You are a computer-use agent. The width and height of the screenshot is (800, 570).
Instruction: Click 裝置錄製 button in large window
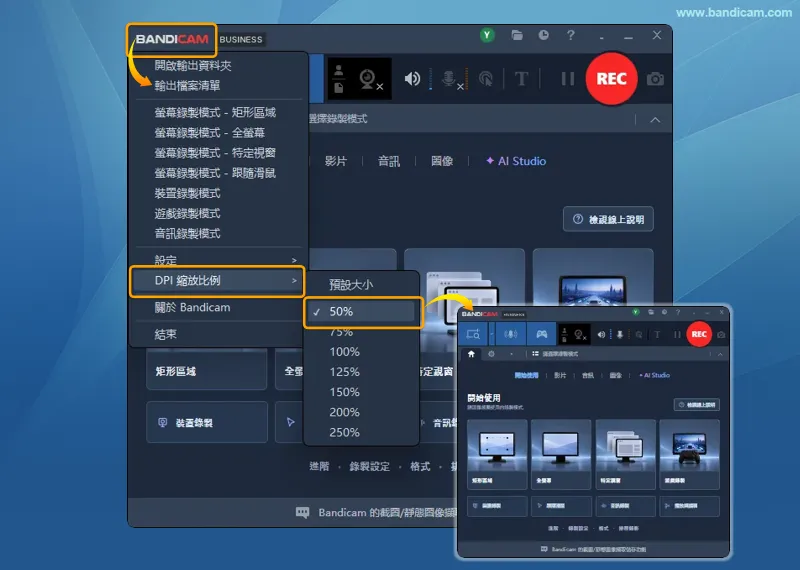coord(207,422)
